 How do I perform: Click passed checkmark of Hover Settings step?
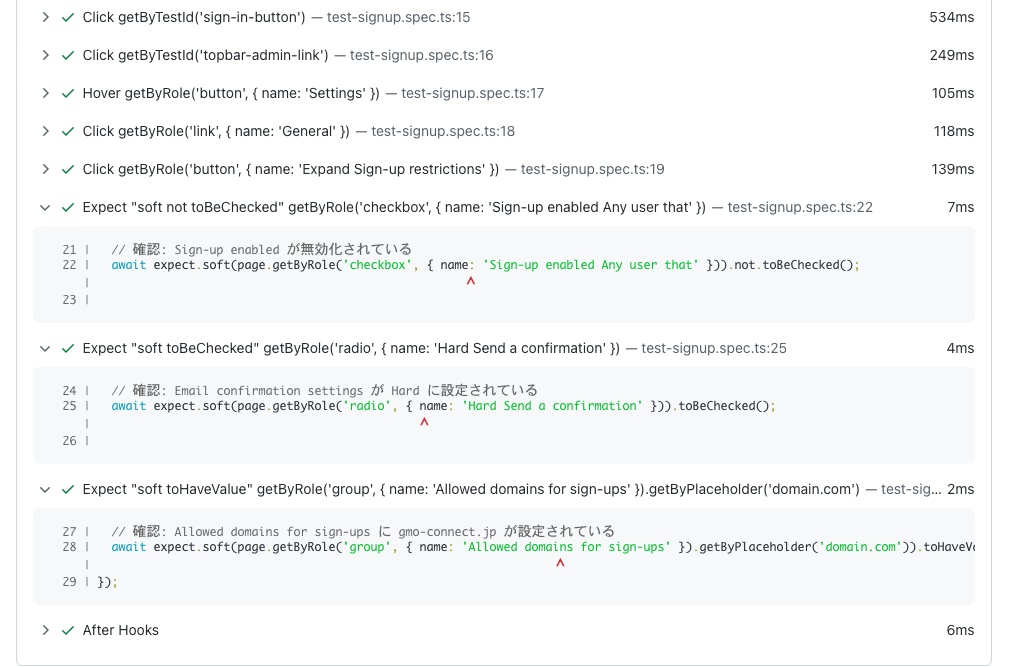[68, 93]
